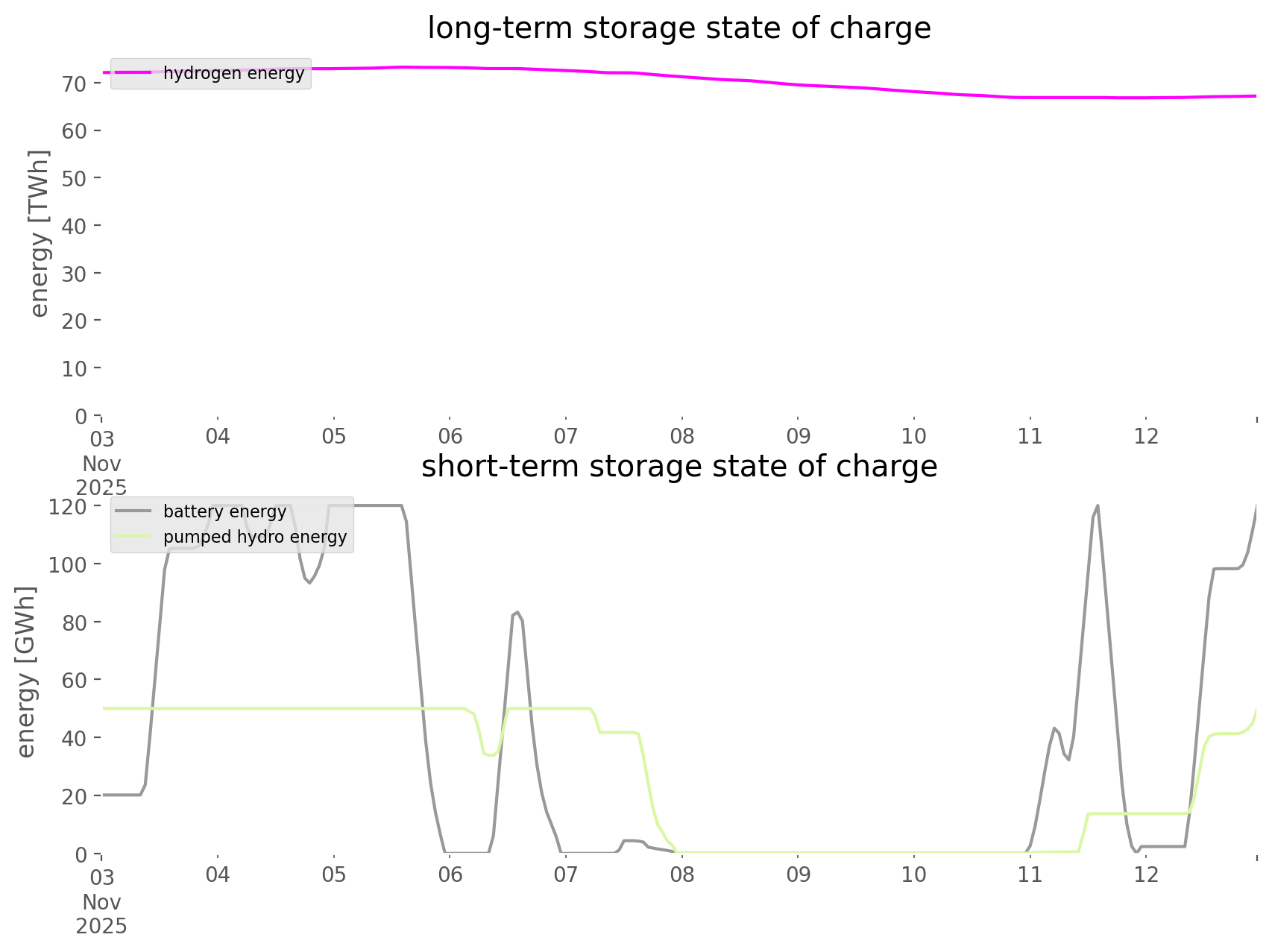Click the short-term storage state of charge title
This screenshot has height=952, width=1272.
coord(678,467)
